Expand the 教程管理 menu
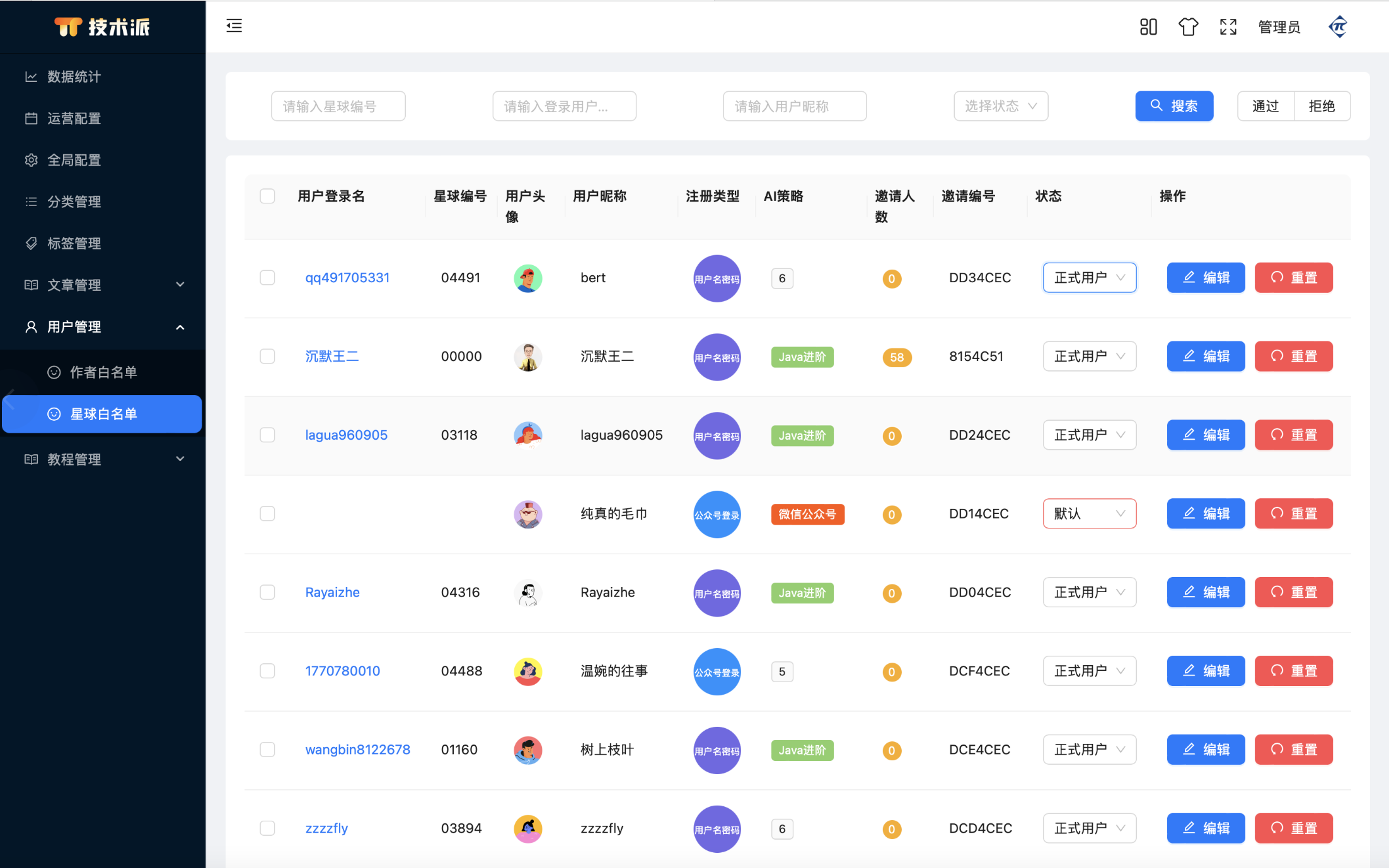The width and height of the screenshot is (1389, 868). [x=74, y=459]
